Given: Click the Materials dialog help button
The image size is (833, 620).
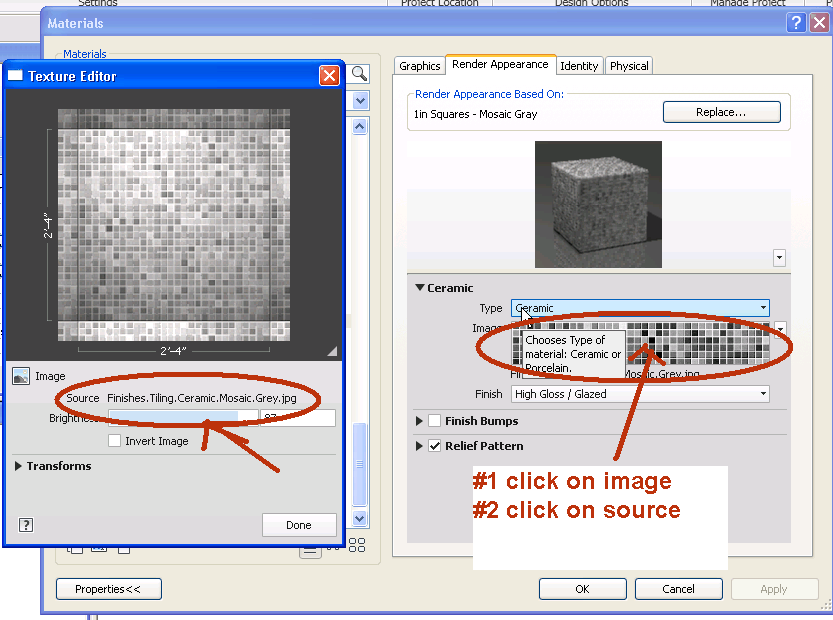Looking at the screenshot, I should [x=796, y=23].
